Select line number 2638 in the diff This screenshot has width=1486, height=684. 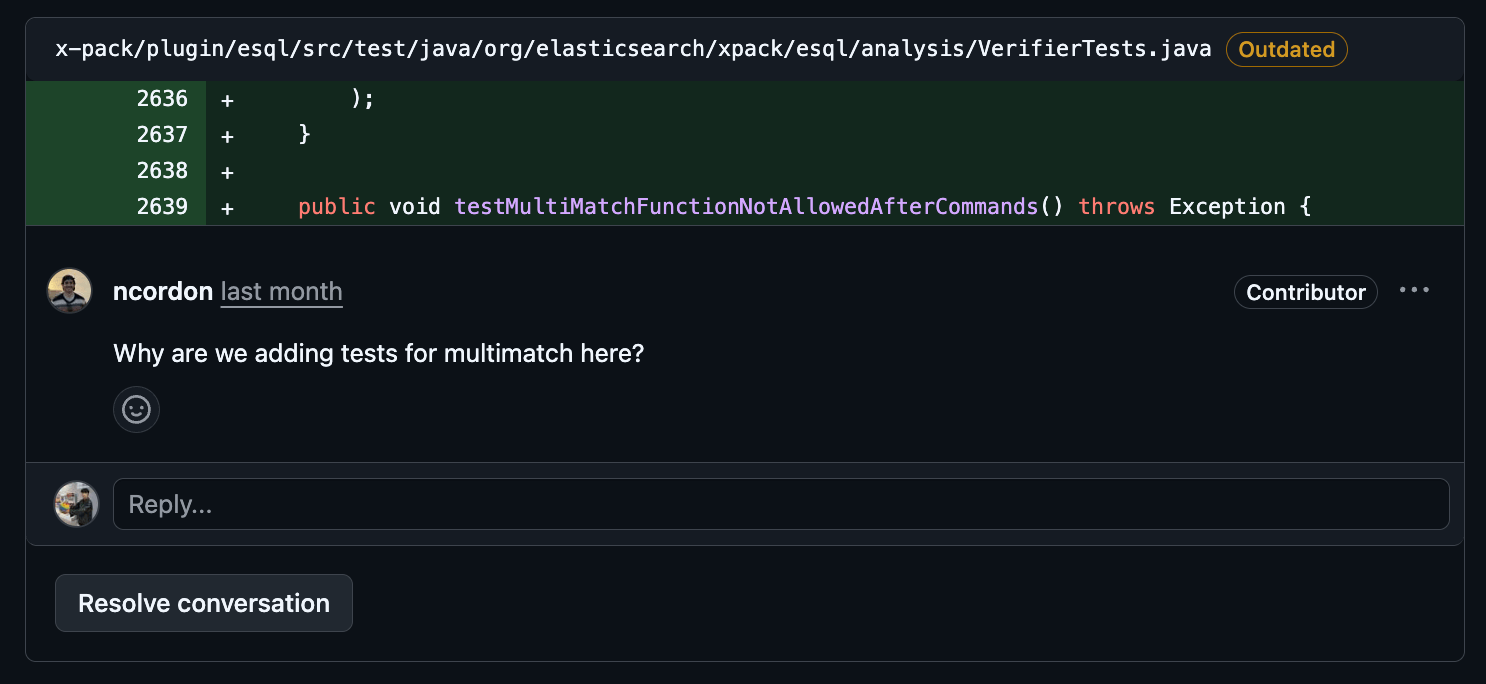click(x=162, y=171)
